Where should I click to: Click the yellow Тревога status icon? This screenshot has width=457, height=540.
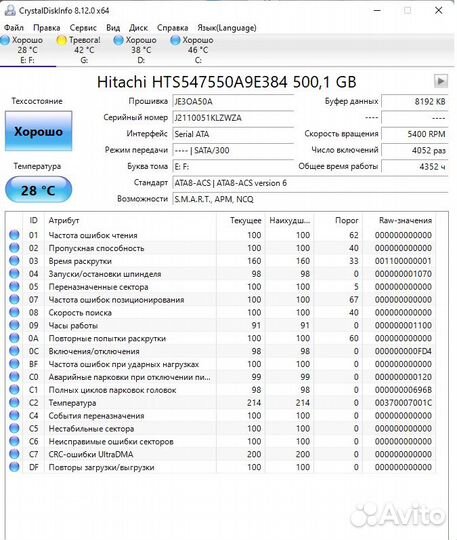pyautogui.click(x=62, y=41)
